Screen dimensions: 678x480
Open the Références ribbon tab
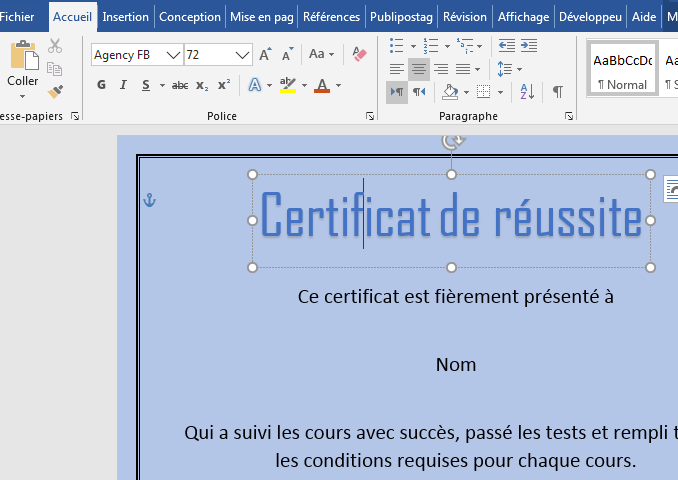(331, 17)
